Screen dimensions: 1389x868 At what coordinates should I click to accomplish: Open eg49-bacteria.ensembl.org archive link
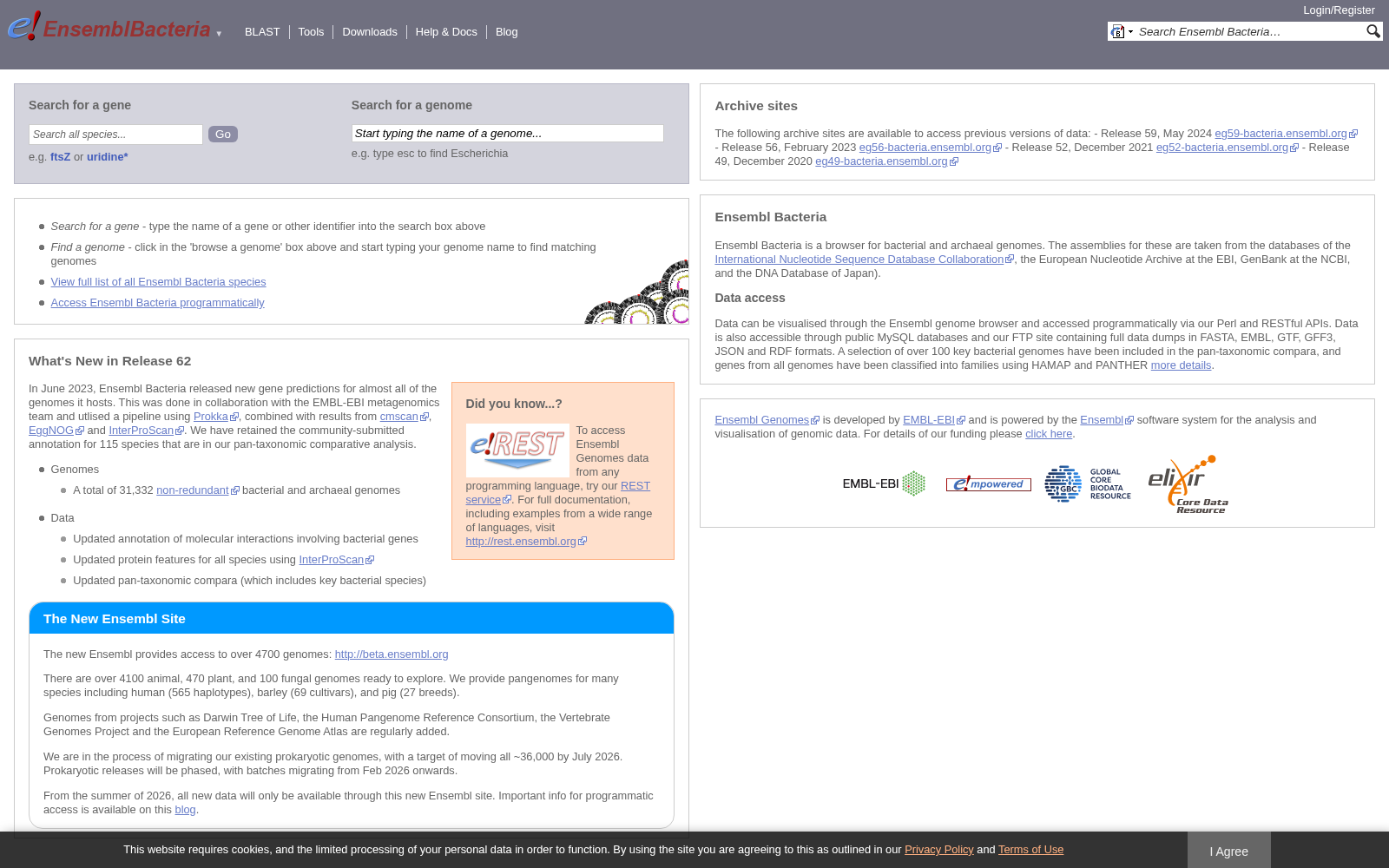[886, 161]
